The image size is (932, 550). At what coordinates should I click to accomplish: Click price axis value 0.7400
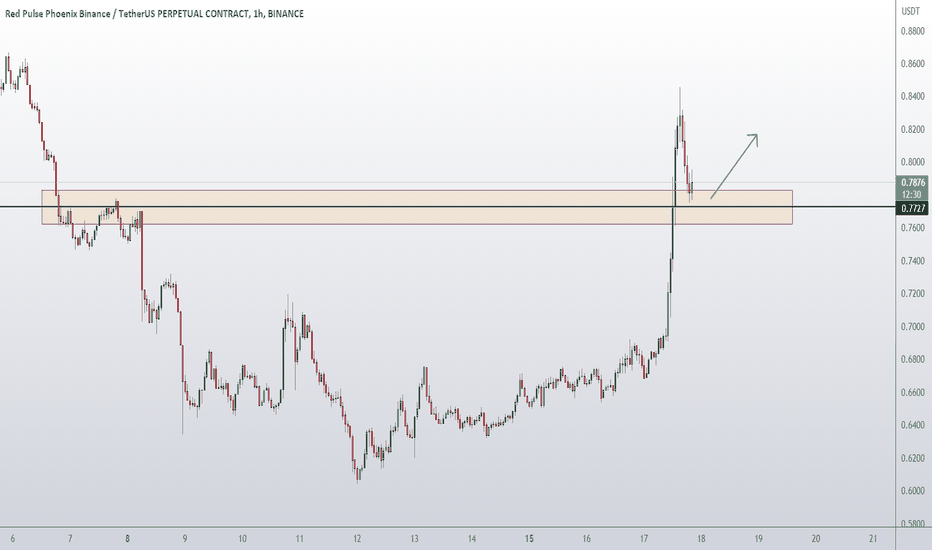tap(912, 261)
